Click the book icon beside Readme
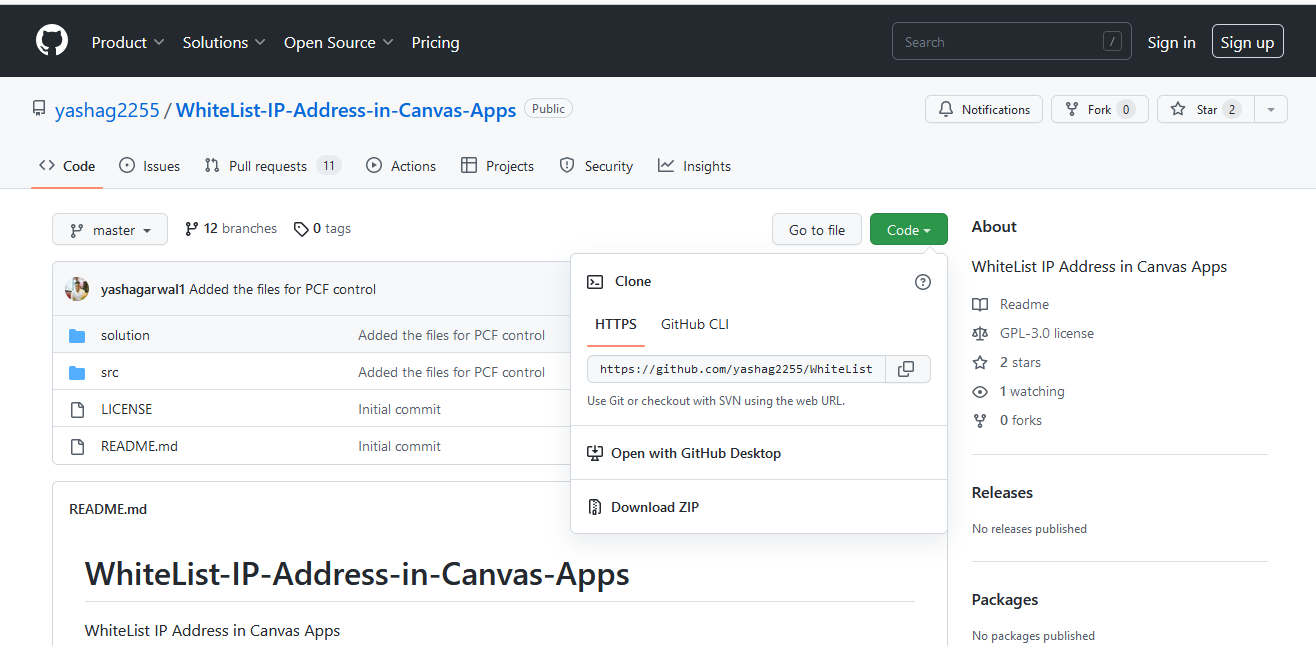 [x=980, y=304]
